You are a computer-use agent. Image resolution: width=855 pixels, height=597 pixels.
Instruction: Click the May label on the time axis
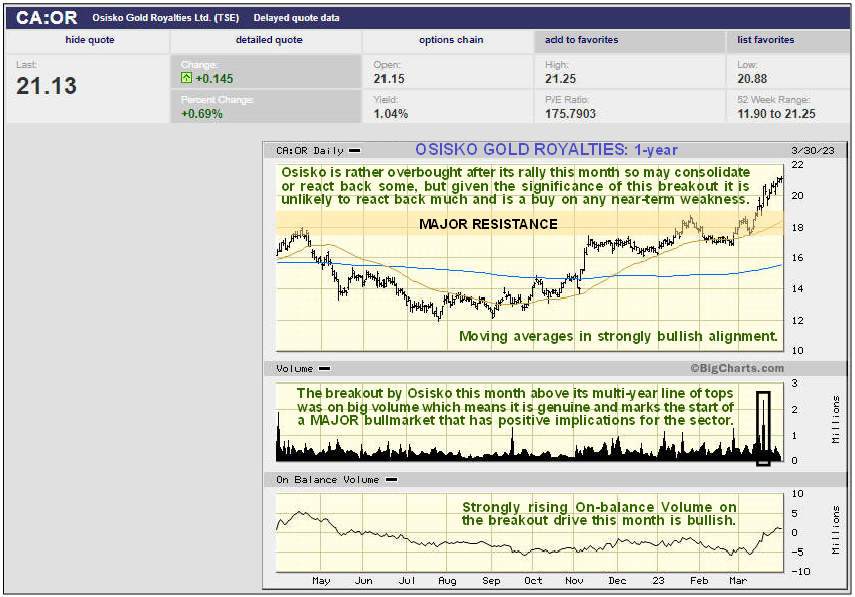(321, 581)
